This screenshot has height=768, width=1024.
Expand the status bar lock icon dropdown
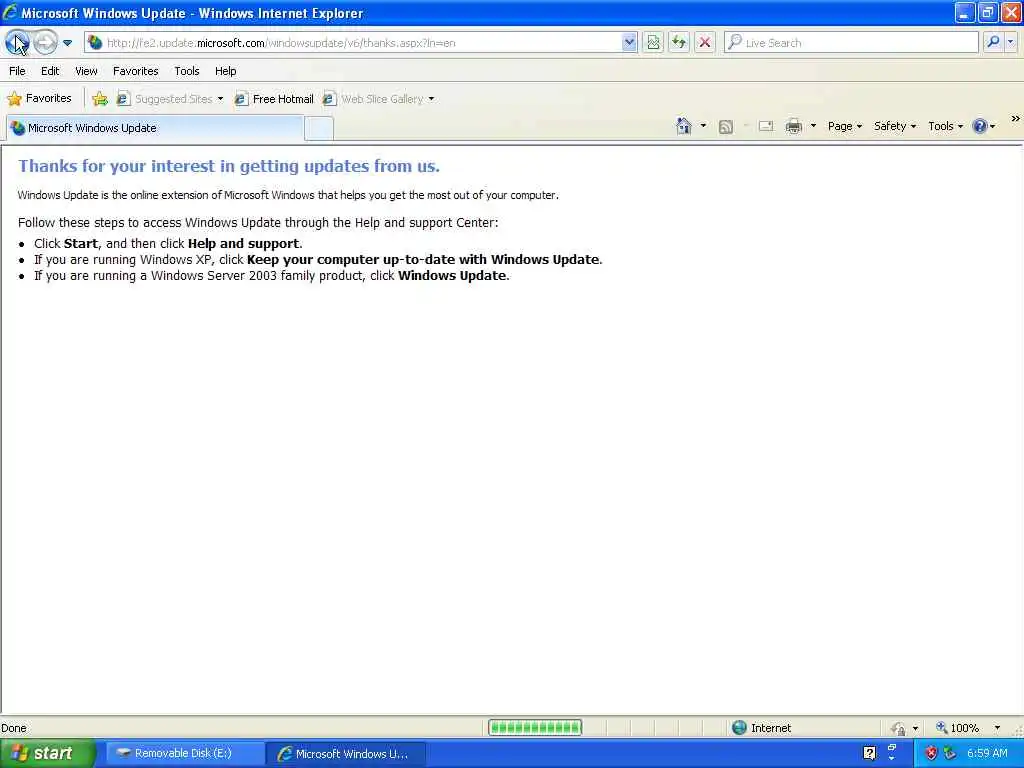[x=915, y=728]
